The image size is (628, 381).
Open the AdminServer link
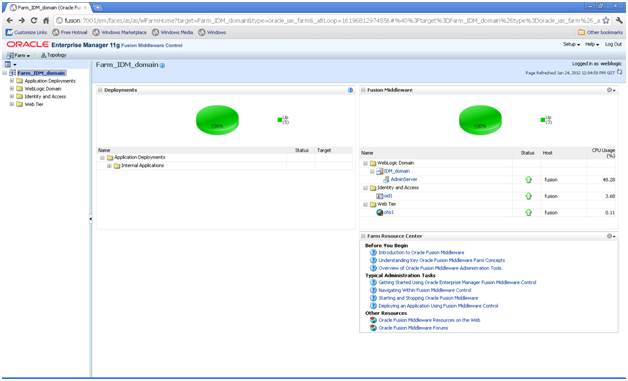404,179
